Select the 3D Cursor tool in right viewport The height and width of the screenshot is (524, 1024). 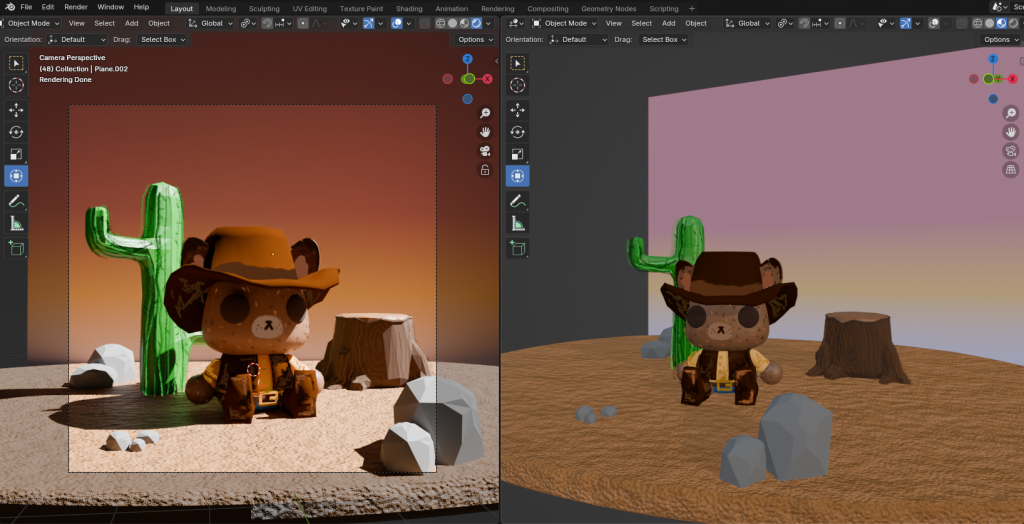pyautogui.click(x=518, y=86)
